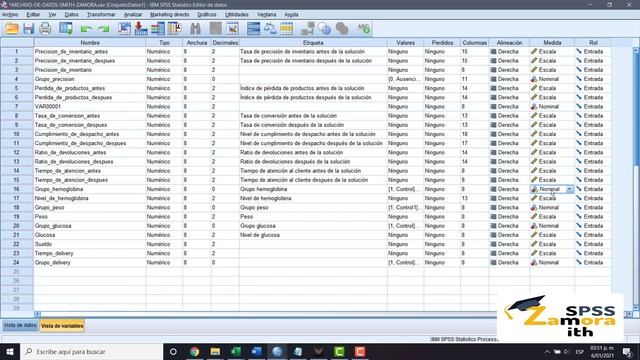Open the Marketing directo menu
The width and height of the screenshot is (640, 360).
click(169, 15)
